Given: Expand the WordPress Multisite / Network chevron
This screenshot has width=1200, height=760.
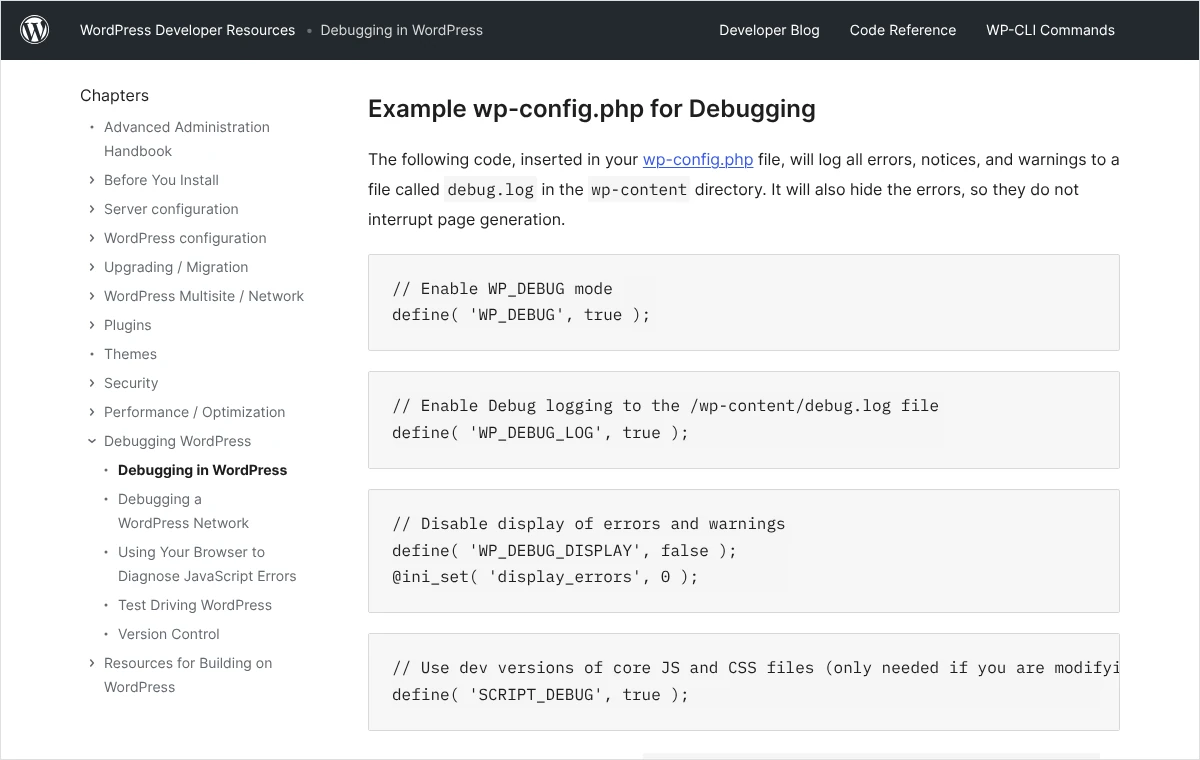Looking at the screenshot, I should (92, 296).
